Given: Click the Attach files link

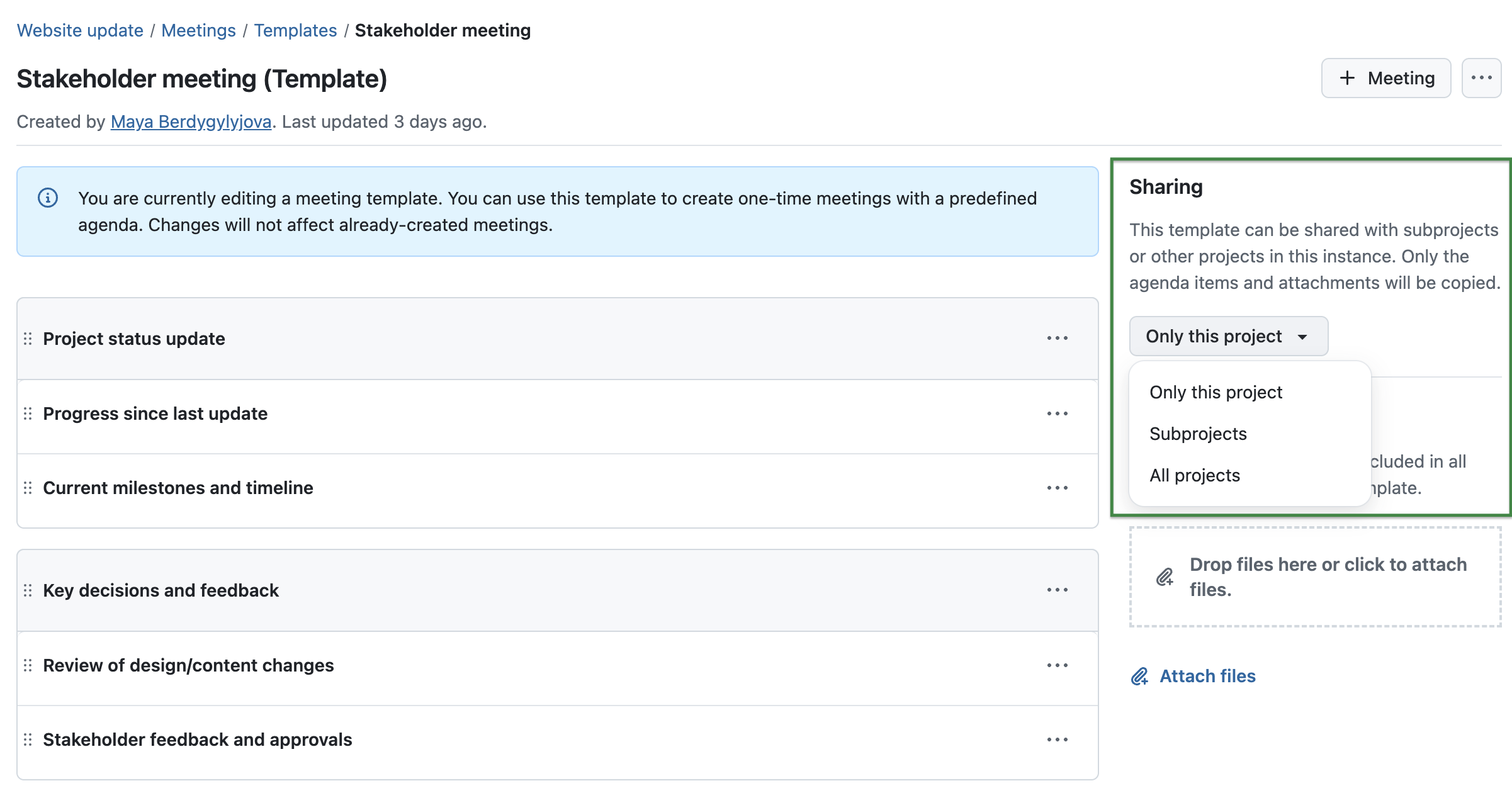Looking at the screenshot, I should (1207, 676).
